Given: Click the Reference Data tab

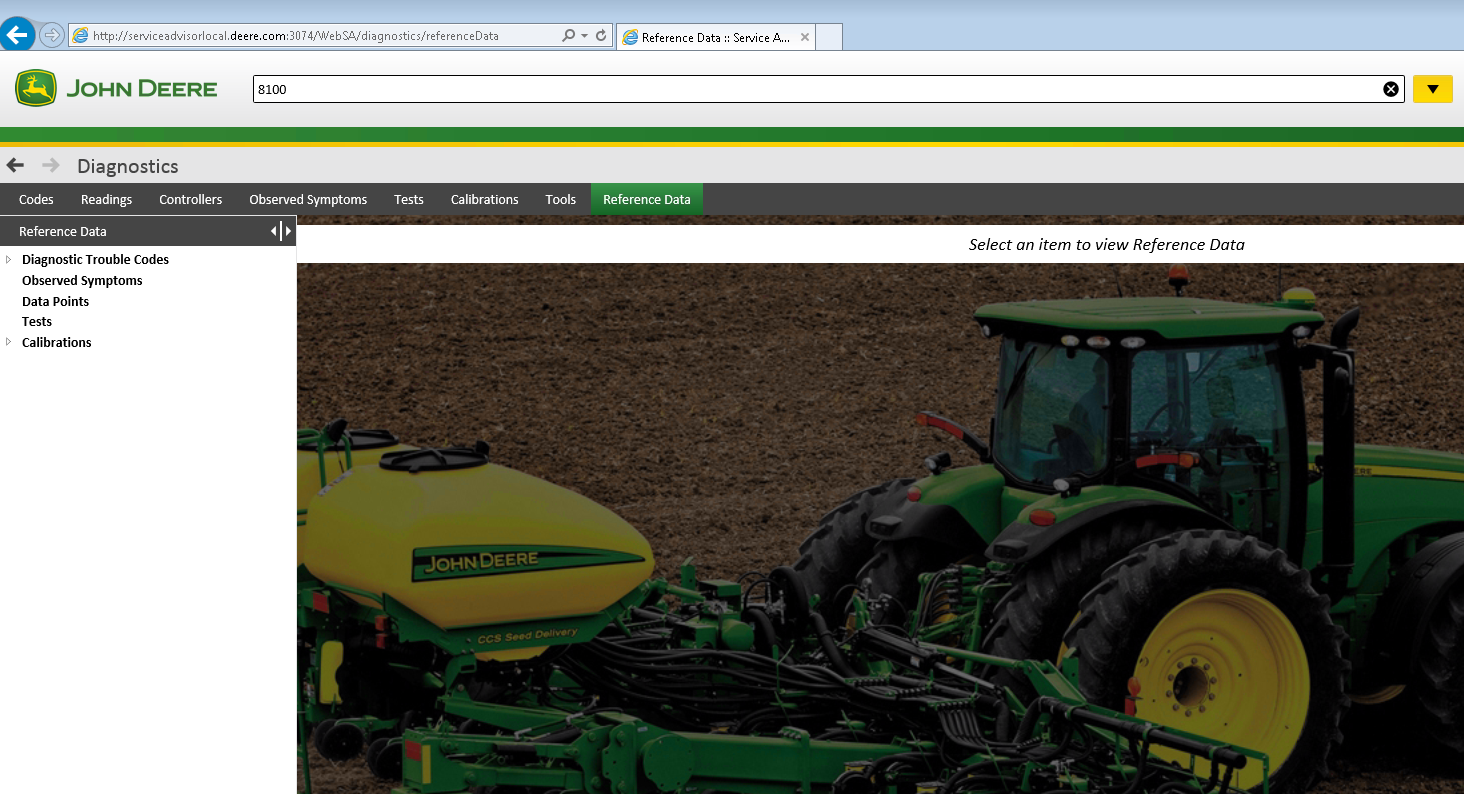Looking at the screenshot, I should point(647,199).
